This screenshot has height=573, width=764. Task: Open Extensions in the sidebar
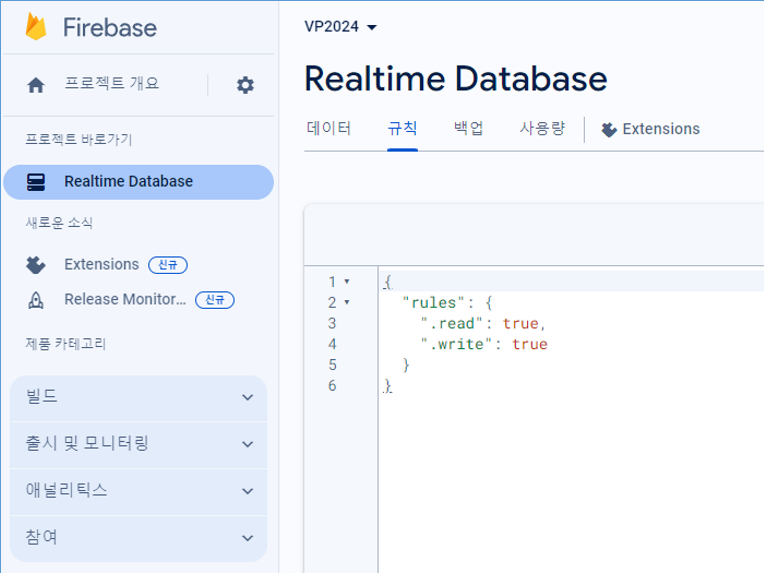tap(101, 264)
